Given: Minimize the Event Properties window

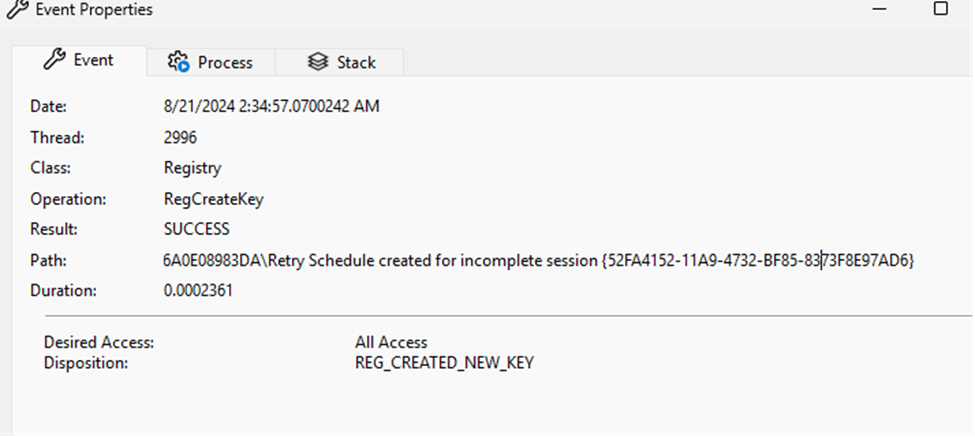Looking at the screenshot, I should point(879,9).
